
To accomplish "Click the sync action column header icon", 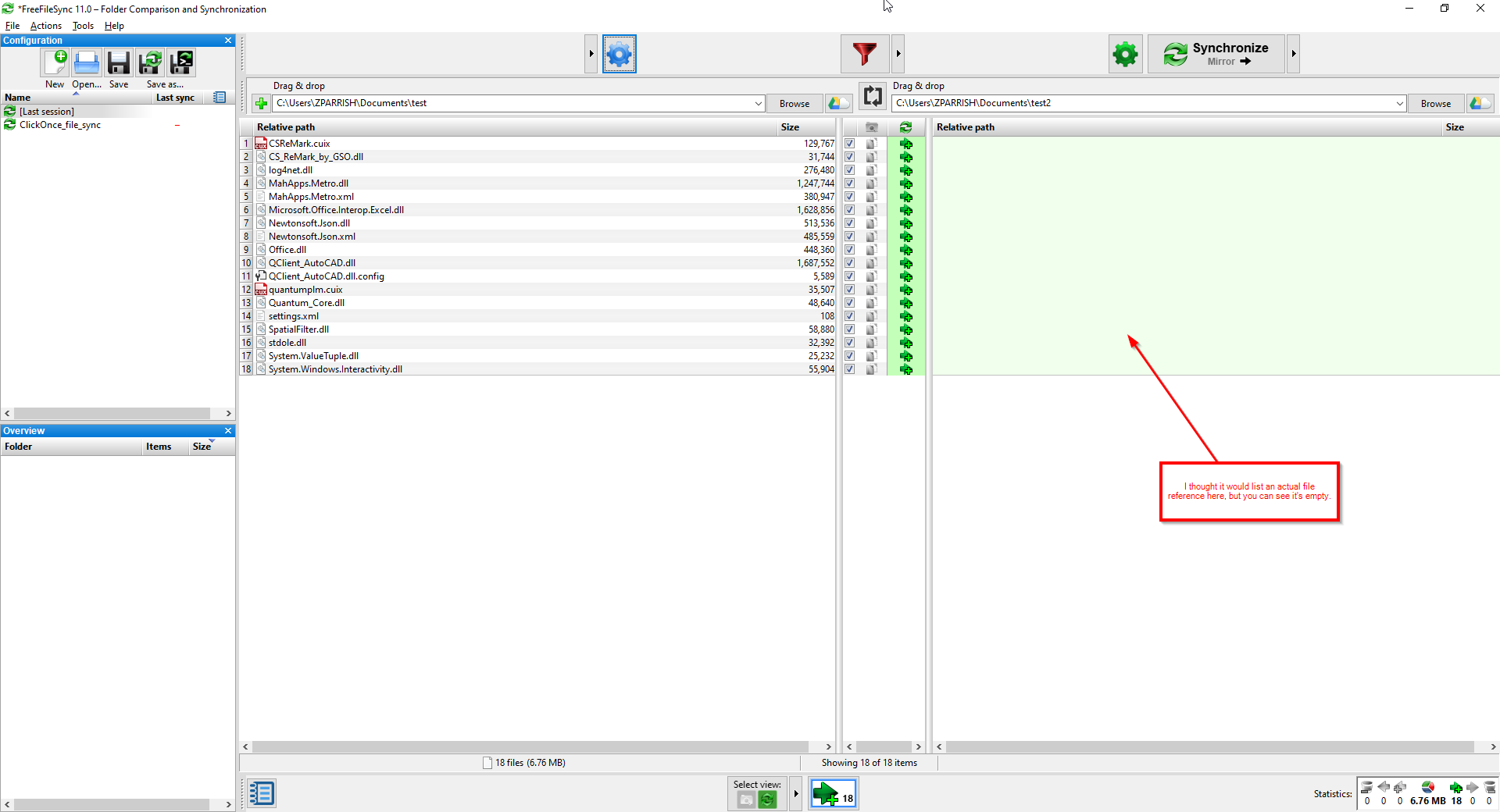I will click(905, 127).
